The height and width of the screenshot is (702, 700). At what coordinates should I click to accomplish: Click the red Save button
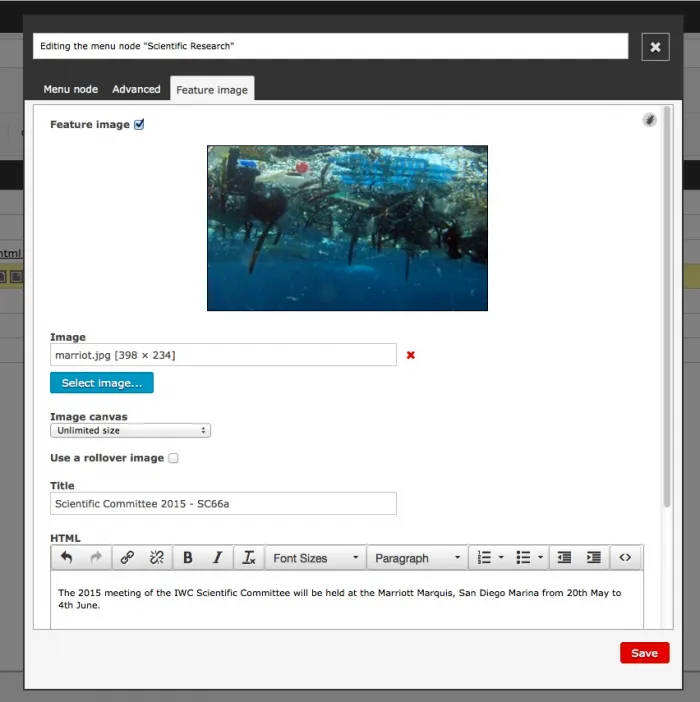(645, 653)
